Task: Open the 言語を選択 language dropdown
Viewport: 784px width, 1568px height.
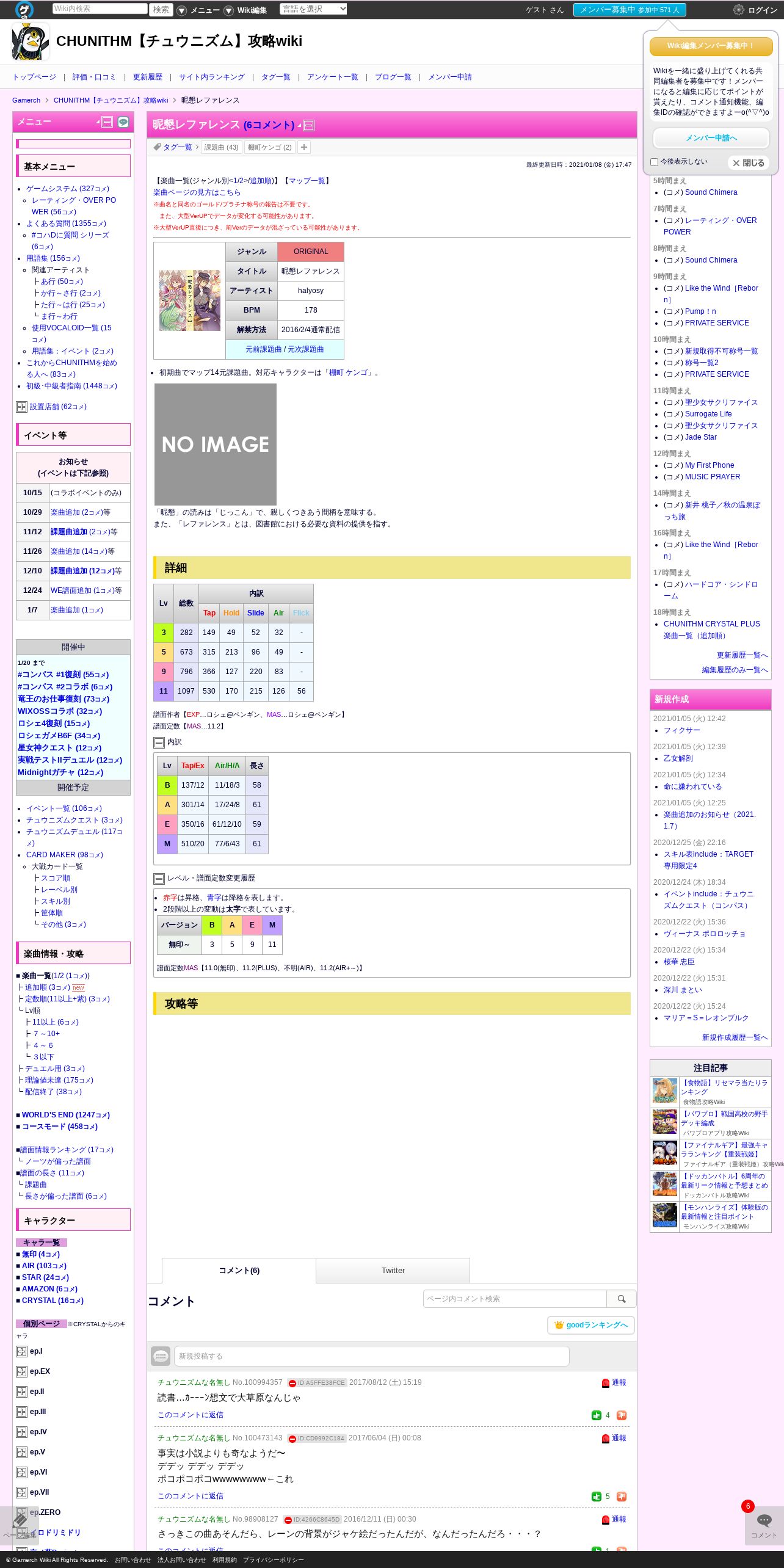Action: pyautogui.click(x=313, y=9)
